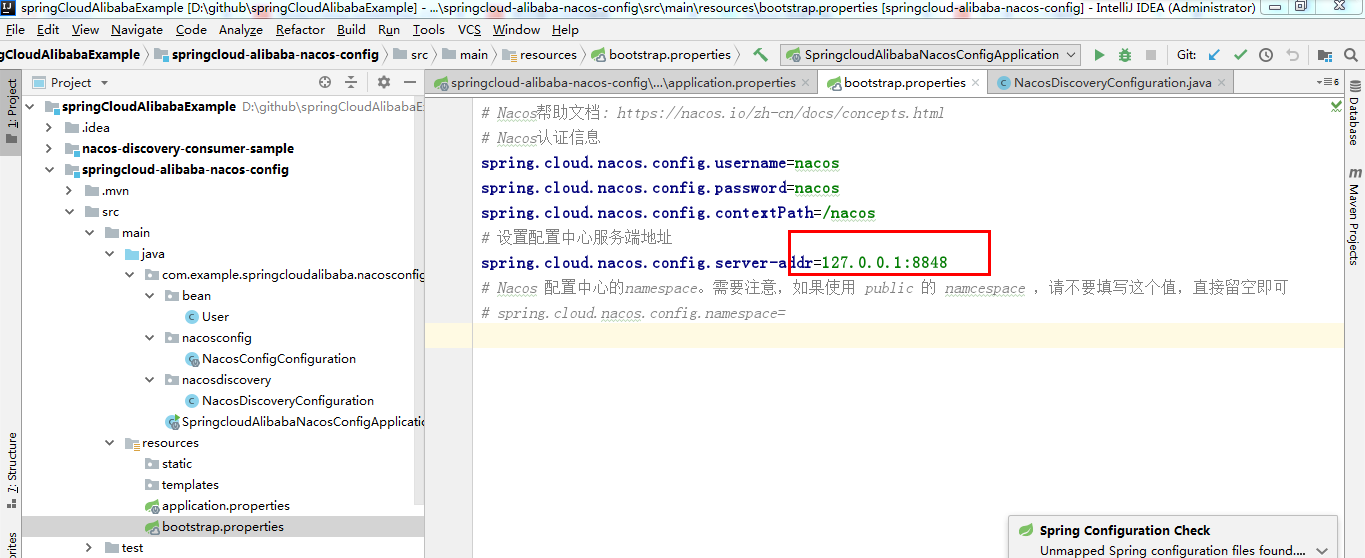Select the bootstrap.properties editor tab

(903, 83)
